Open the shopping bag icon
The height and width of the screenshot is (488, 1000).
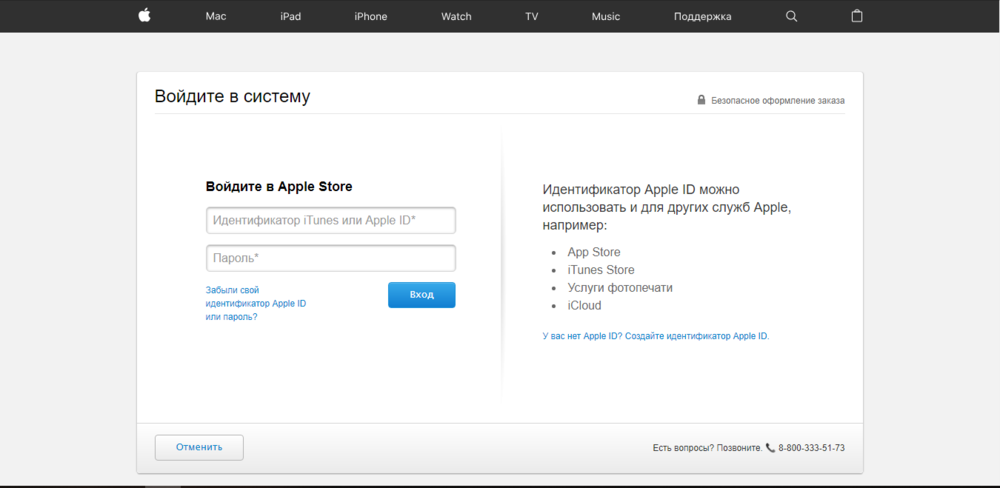click(x=857, y=16)
